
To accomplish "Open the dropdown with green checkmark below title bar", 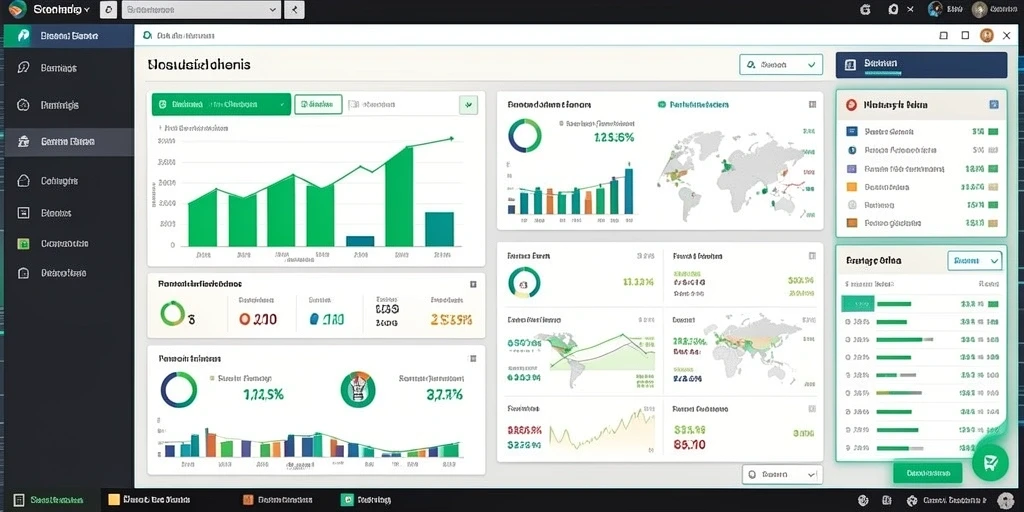I will pyautogui.click(x=780, y=65).
